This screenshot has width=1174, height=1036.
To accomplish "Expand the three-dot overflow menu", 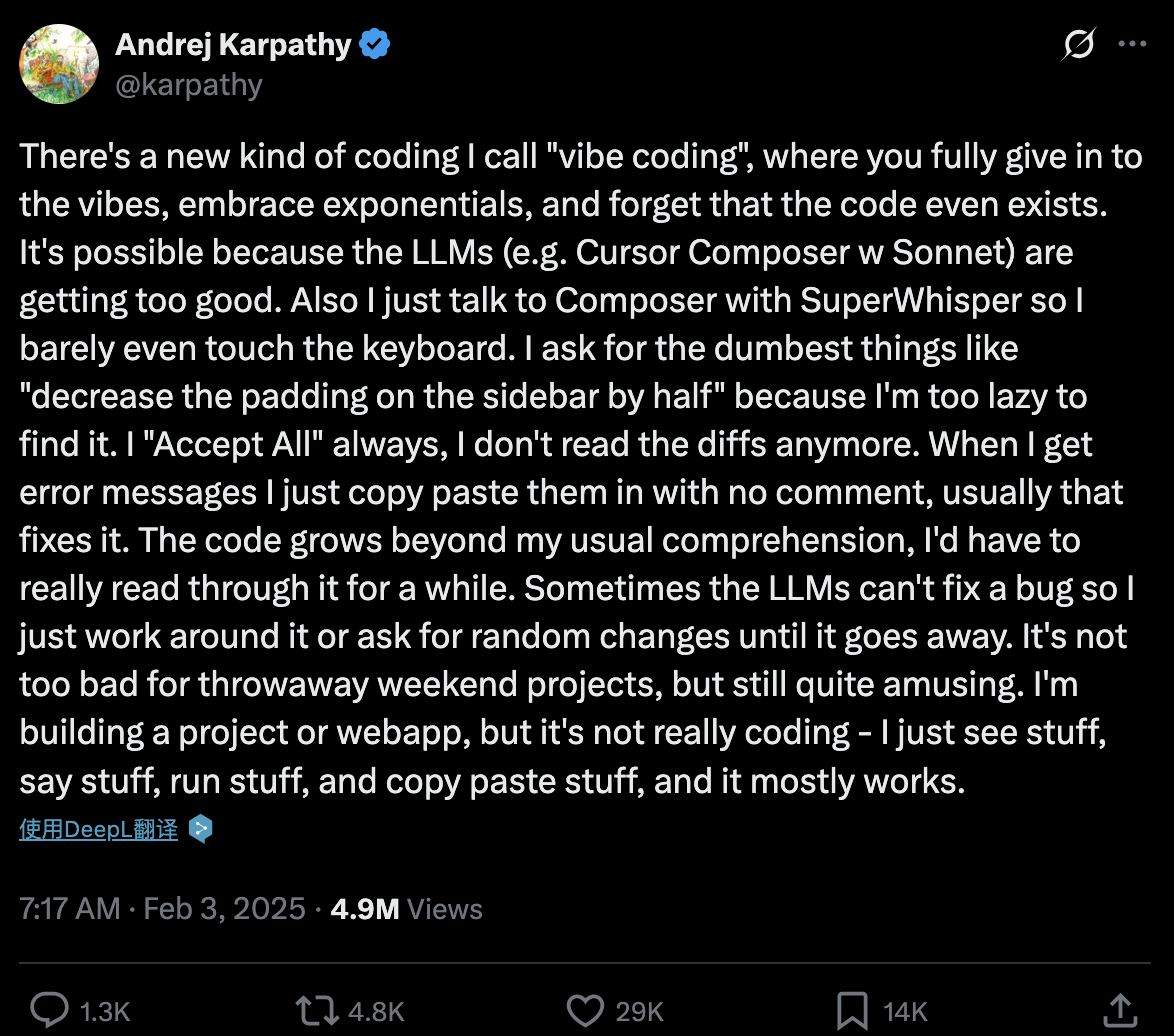I will tap(1133, 42).
